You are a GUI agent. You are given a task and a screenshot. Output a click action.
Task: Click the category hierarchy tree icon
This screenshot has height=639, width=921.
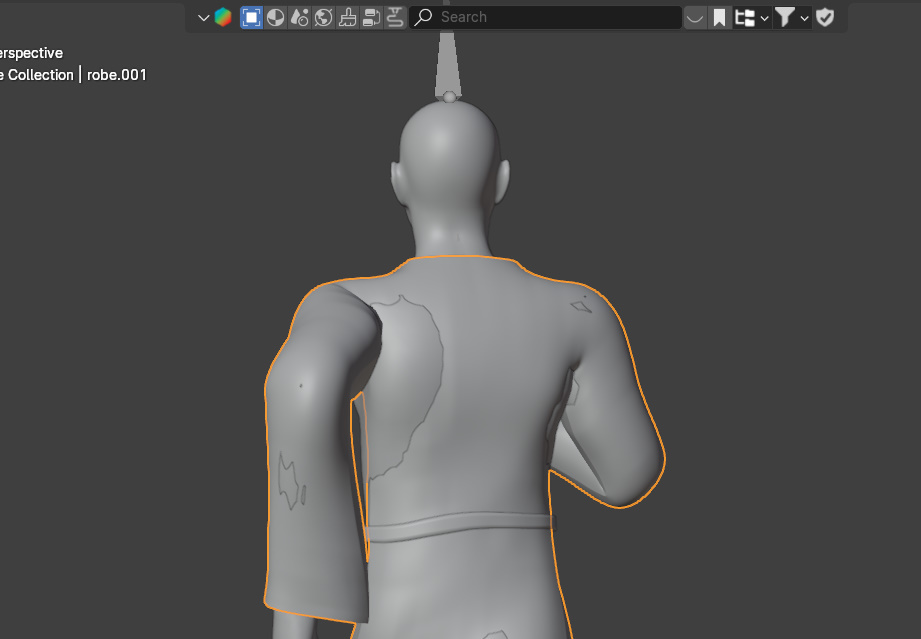[745, 18]
